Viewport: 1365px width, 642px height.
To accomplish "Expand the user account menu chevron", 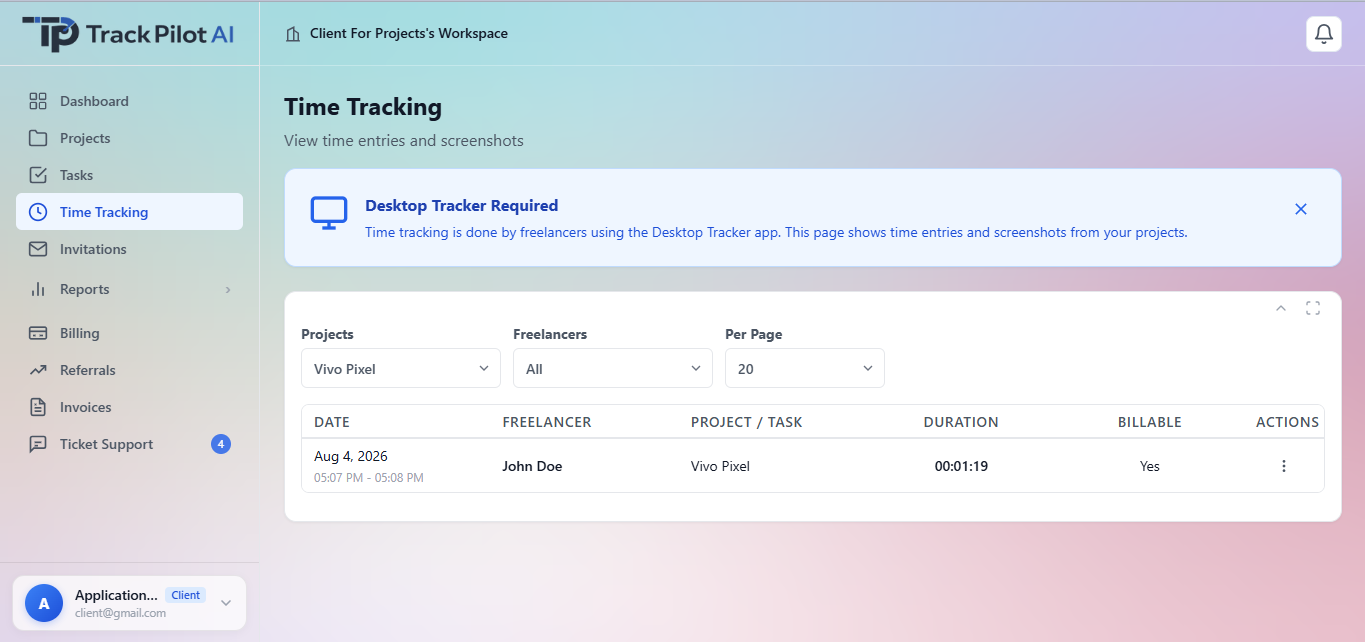I will pos(226,603).
